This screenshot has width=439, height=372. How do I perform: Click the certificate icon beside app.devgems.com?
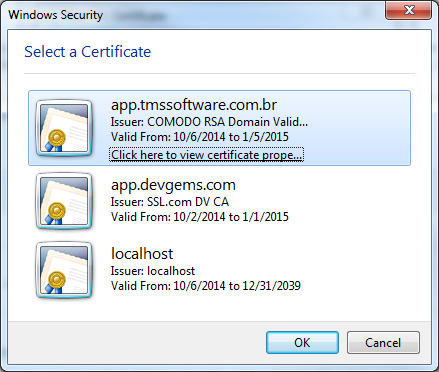click(x=64, y=201)
